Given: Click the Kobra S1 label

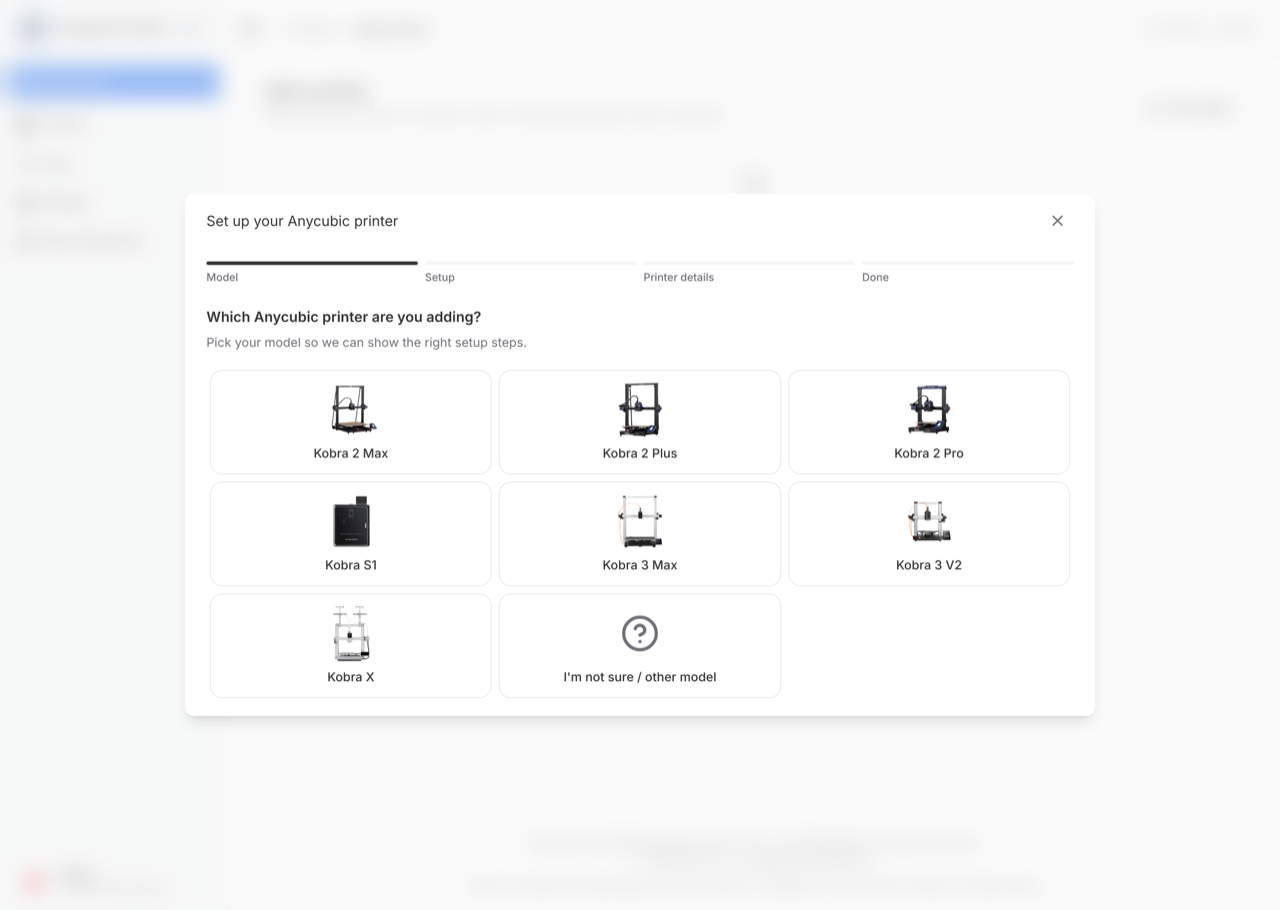Looking at the screenshot, I should 351,565.
